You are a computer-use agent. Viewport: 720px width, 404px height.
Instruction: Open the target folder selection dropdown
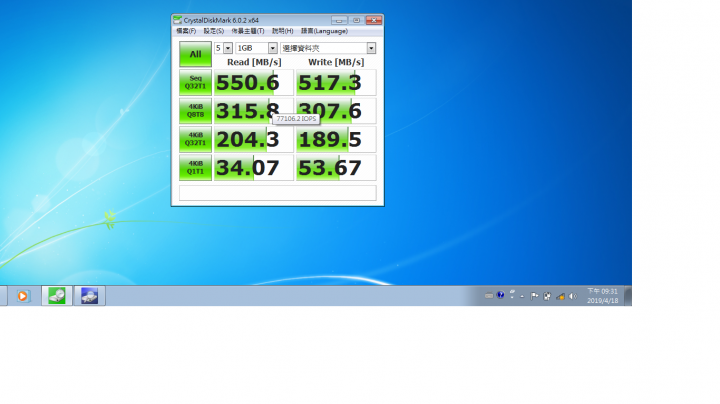328,48
